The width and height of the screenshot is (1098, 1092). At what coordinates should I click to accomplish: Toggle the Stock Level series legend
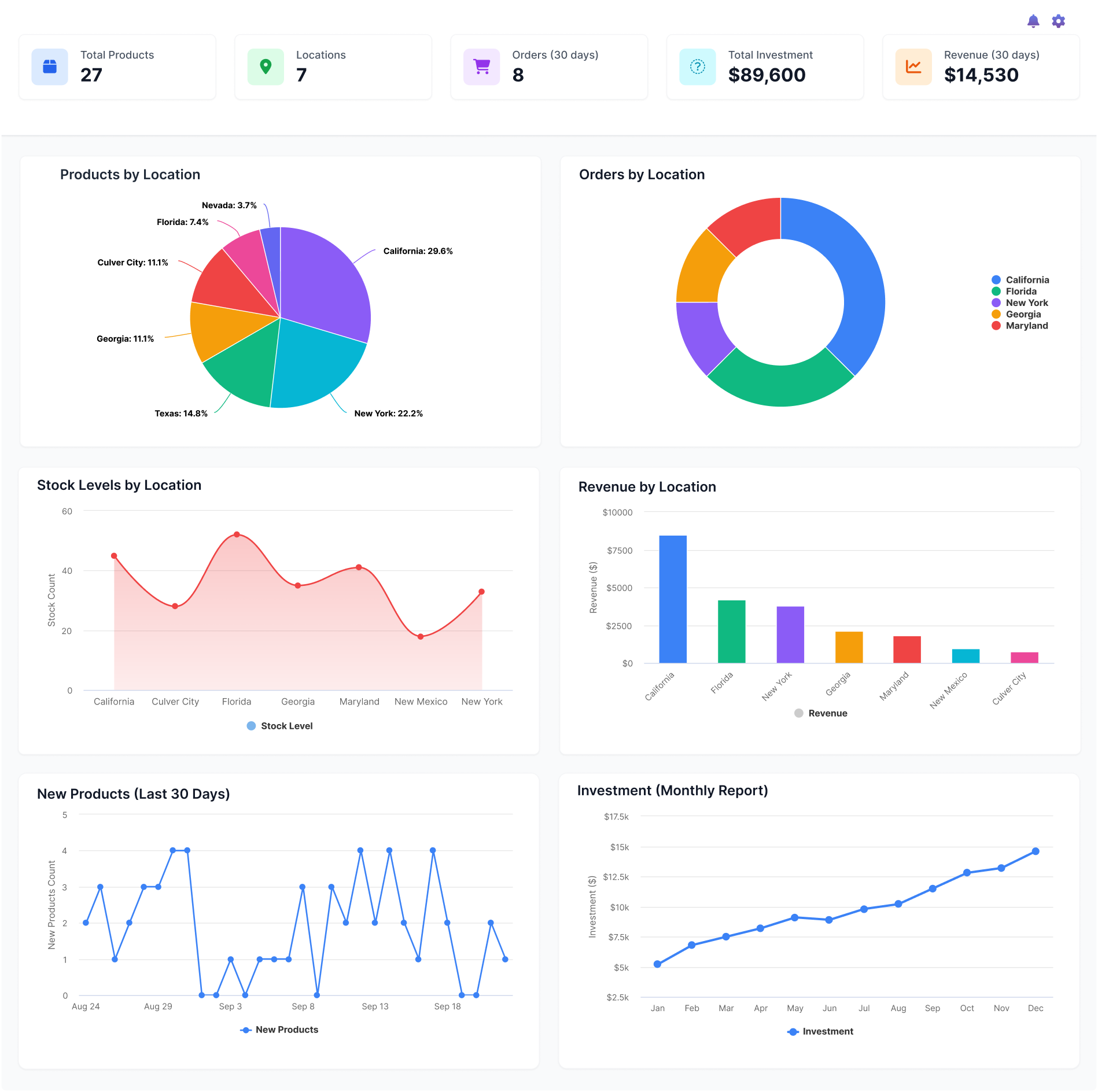279,725
